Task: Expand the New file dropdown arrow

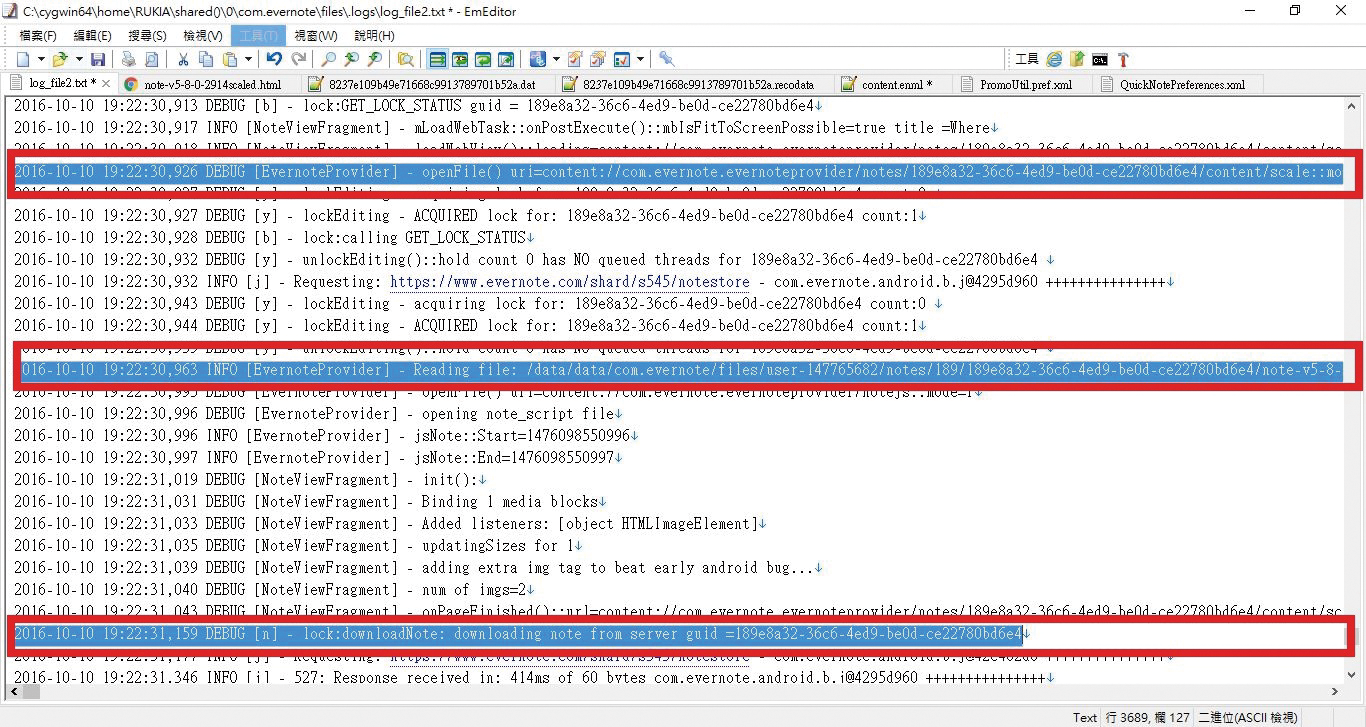Action: 41,59
